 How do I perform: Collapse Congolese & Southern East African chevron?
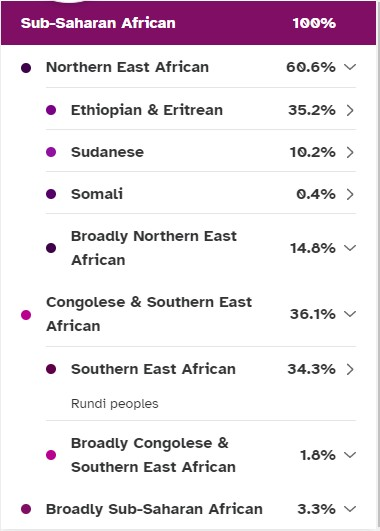pos(350,314)
